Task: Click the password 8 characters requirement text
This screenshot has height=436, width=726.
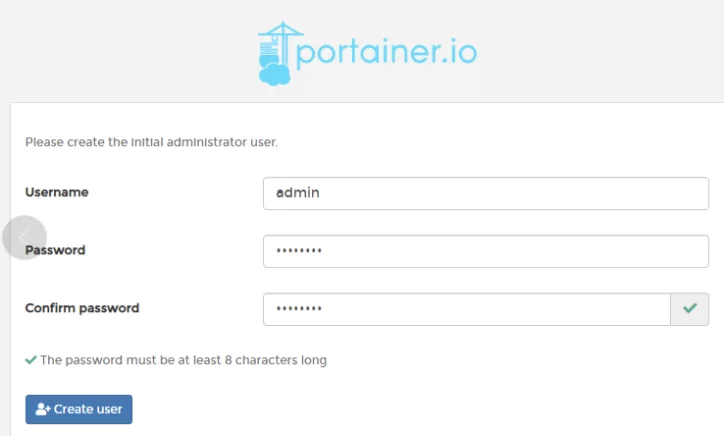Action: click(x=183, y=359)
